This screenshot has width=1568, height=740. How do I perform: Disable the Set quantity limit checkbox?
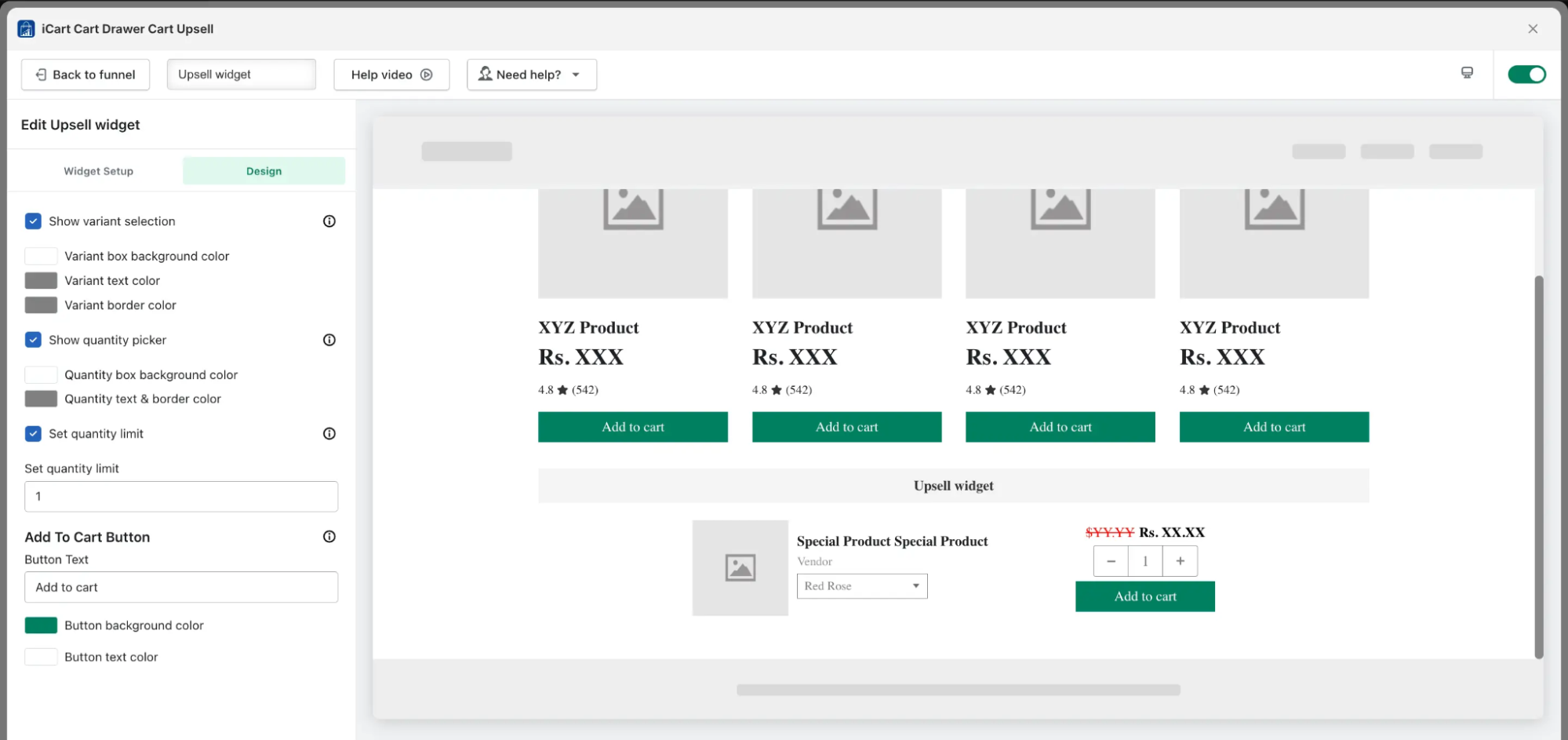[x=33, y=434]
